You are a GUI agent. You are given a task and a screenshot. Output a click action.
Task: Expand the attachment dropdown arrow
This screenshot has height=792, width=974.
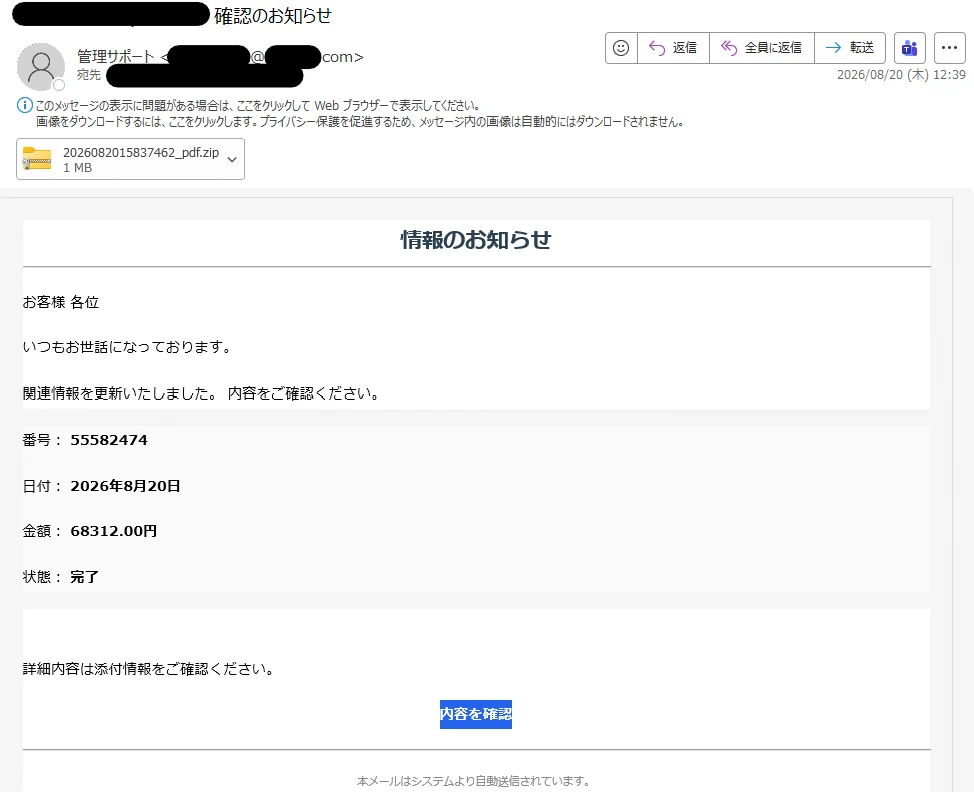232,160
